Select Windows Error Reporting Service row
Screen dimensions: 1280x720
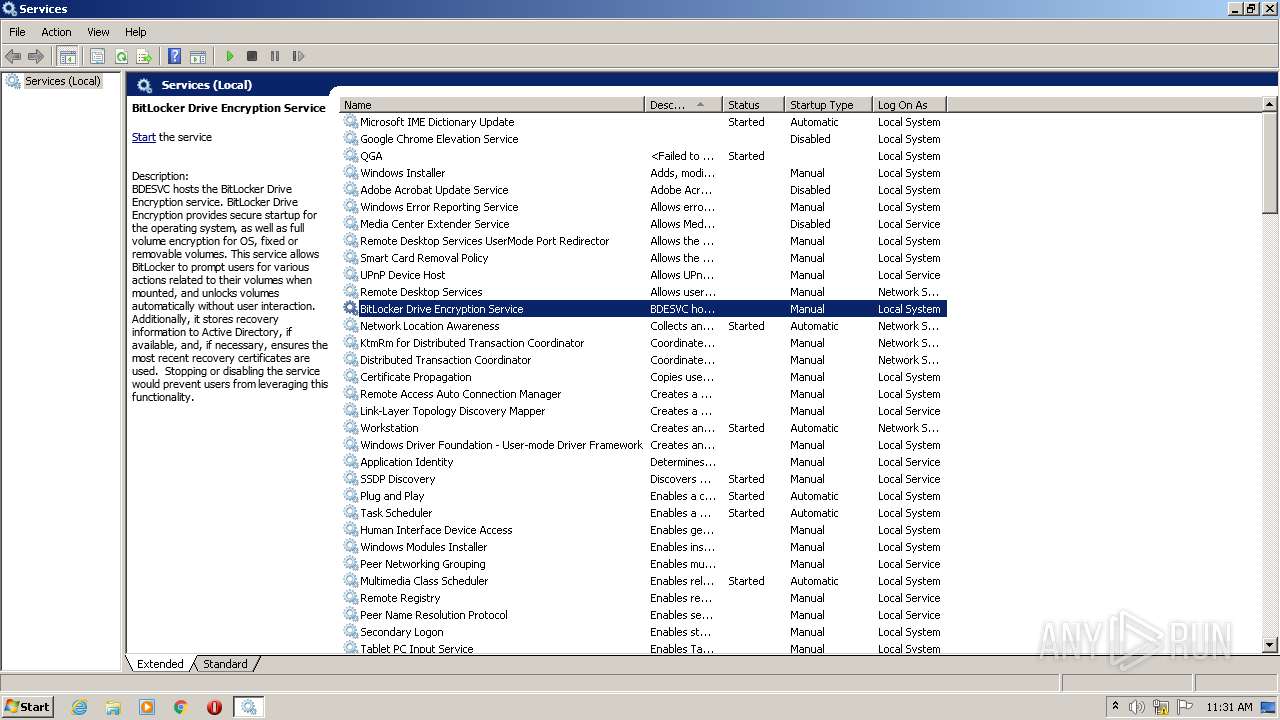(x=643, y=207)
